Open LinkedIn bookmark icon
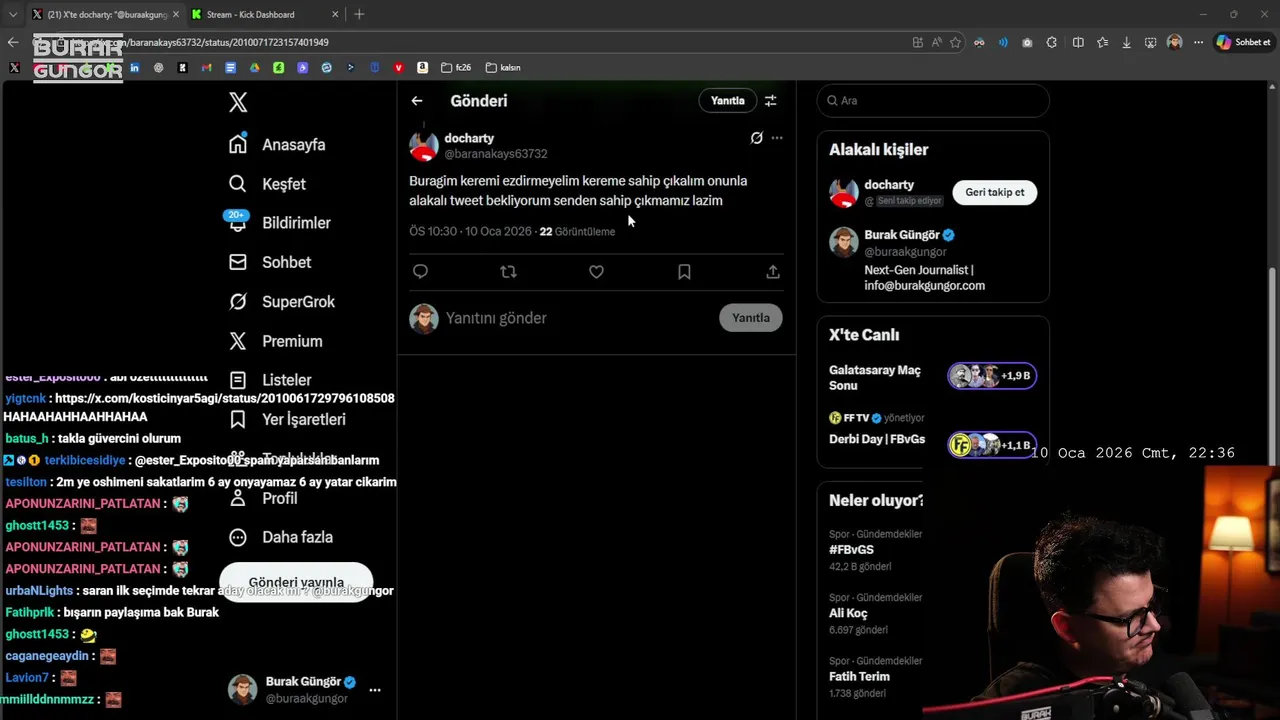Image resolution: width=1280 pixels, height=720 pixels. tap(134, 68)
